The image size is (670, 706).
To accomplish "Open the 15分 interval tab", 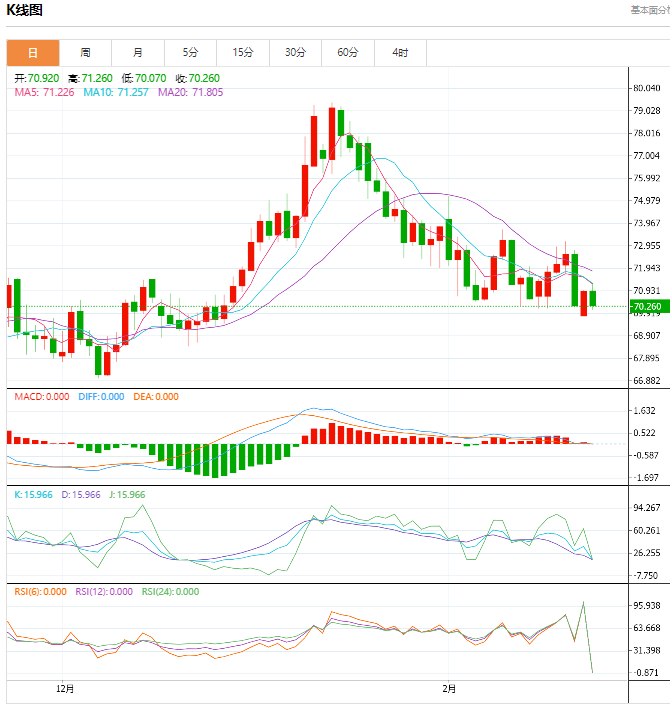I will click(x=243, y=53).
